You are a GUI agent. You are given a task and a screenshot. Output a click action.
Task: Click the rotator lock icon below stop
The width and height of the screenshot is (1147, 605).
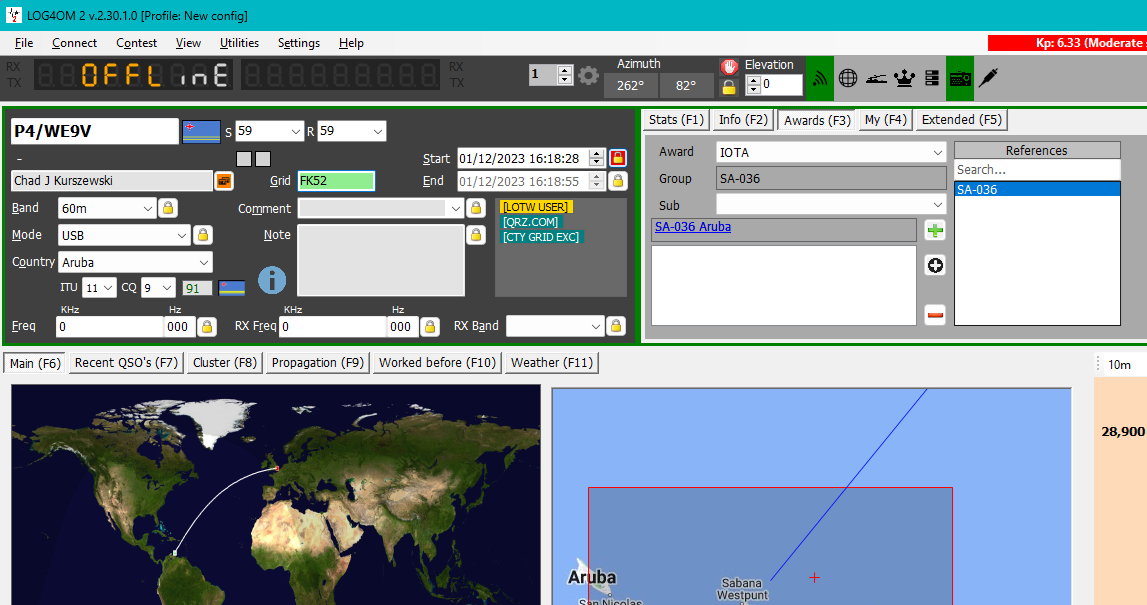click(x=729, y=87)
